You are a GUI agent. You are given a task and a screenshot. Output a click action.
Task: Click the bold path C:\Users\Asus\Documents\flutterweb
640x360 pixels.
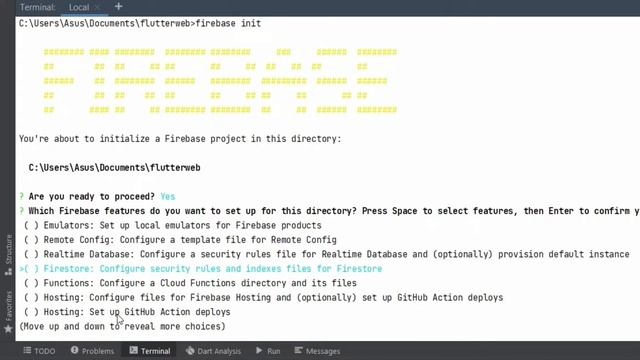[x=114, y=168]
